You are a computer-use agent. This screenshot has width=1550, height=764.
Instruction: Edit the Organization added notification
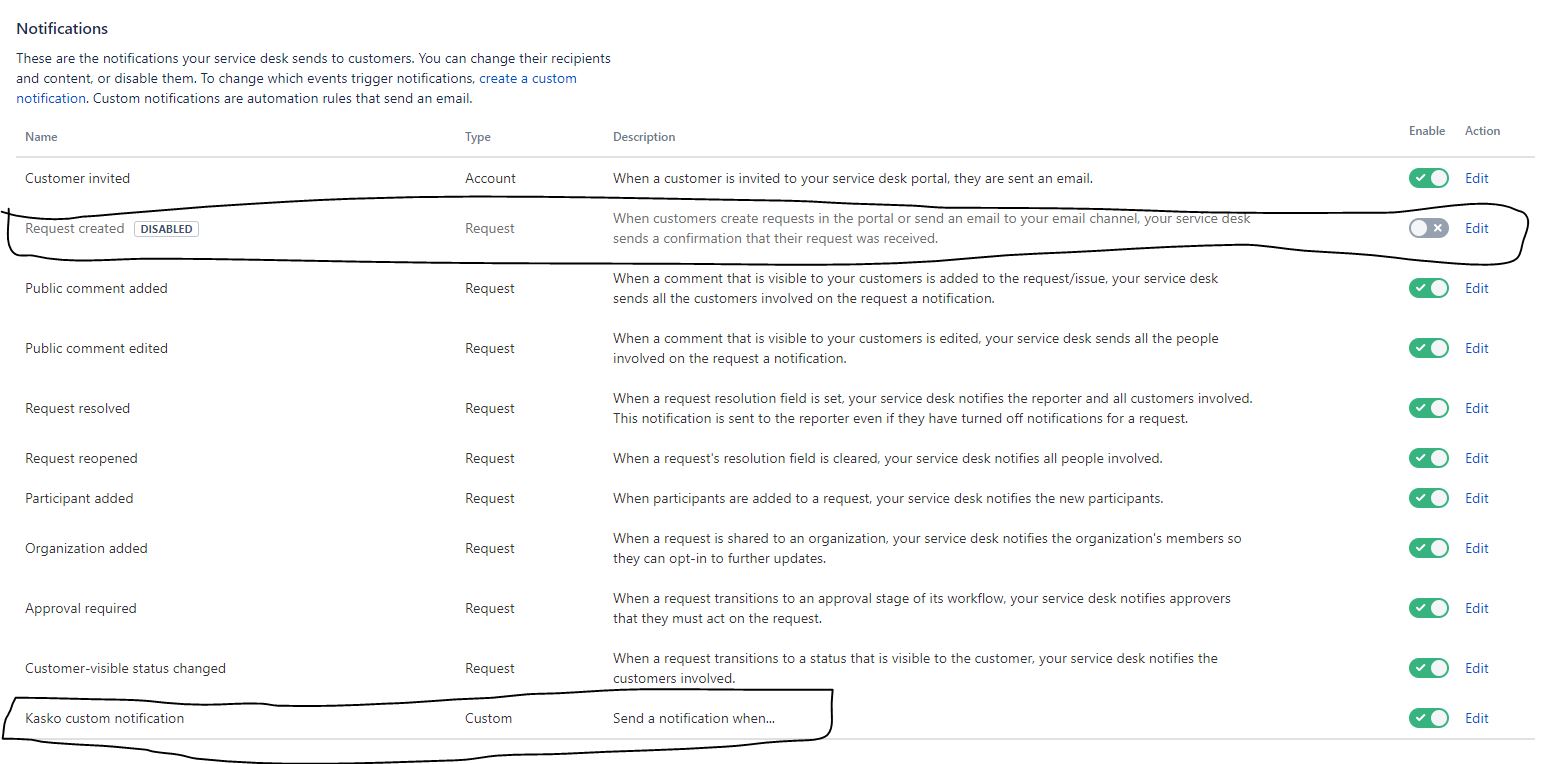(x=1477, y=548)
